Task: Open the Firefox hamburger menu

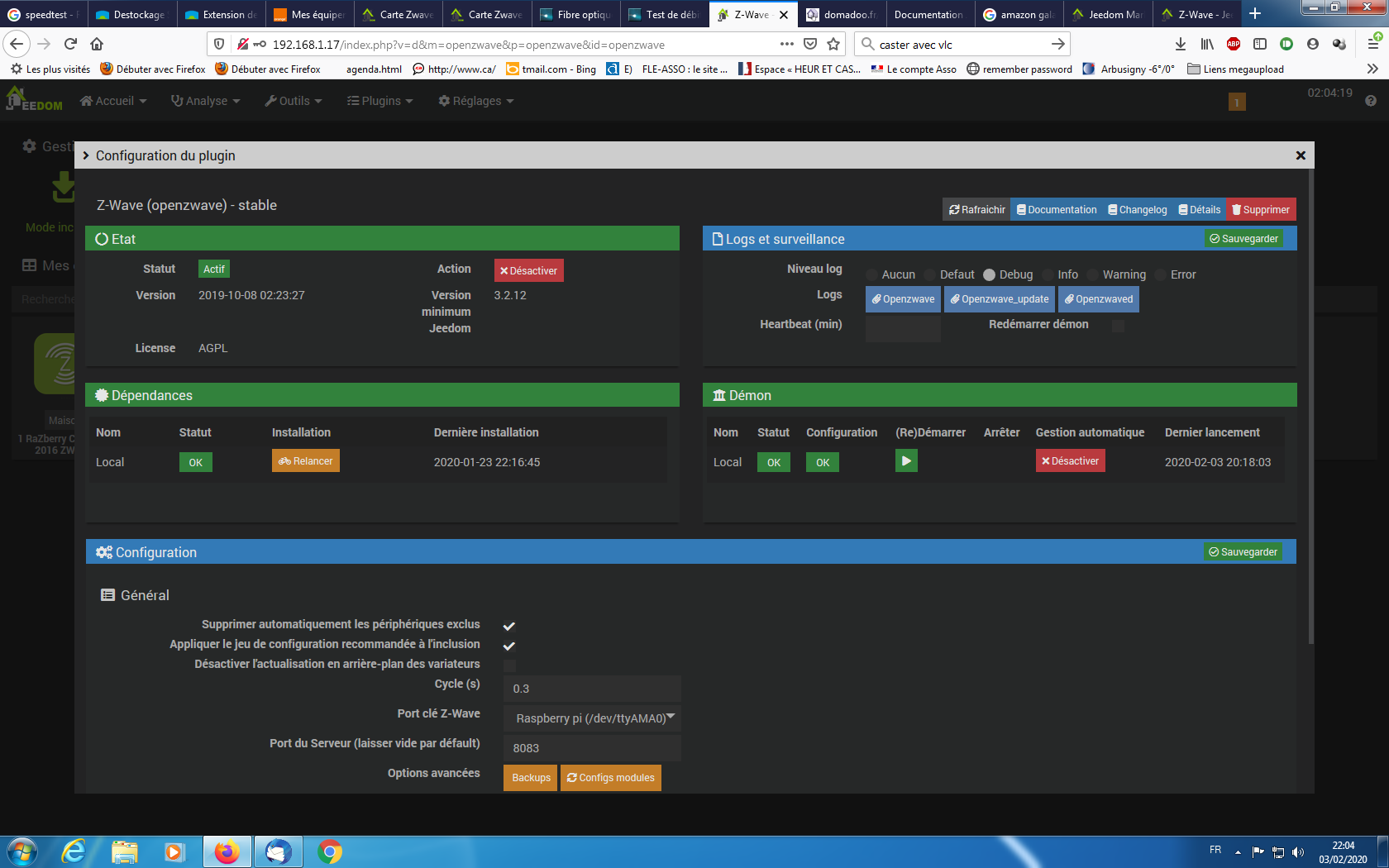Action: (1373, 44)
